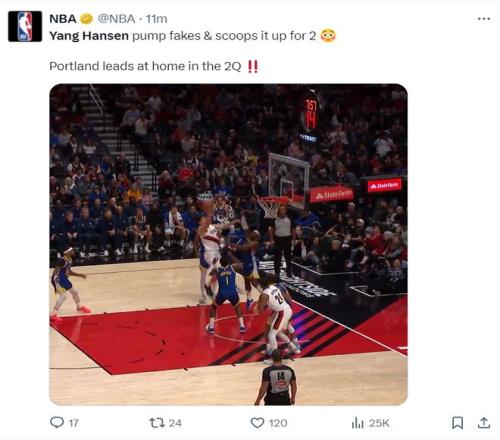The image size is (500, 440).
Task: Share the post via upload arrow icon
Action: click(x=483, y=423)
